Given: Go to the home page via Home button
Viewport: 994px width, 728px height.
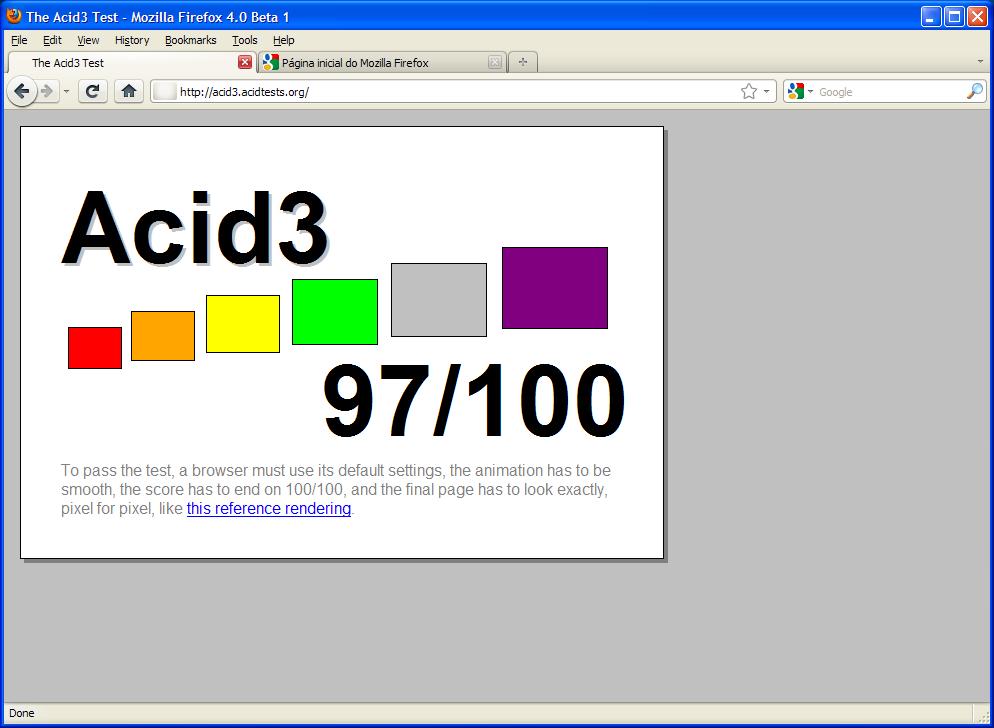Looking at the screenshot, I should 129,92.
